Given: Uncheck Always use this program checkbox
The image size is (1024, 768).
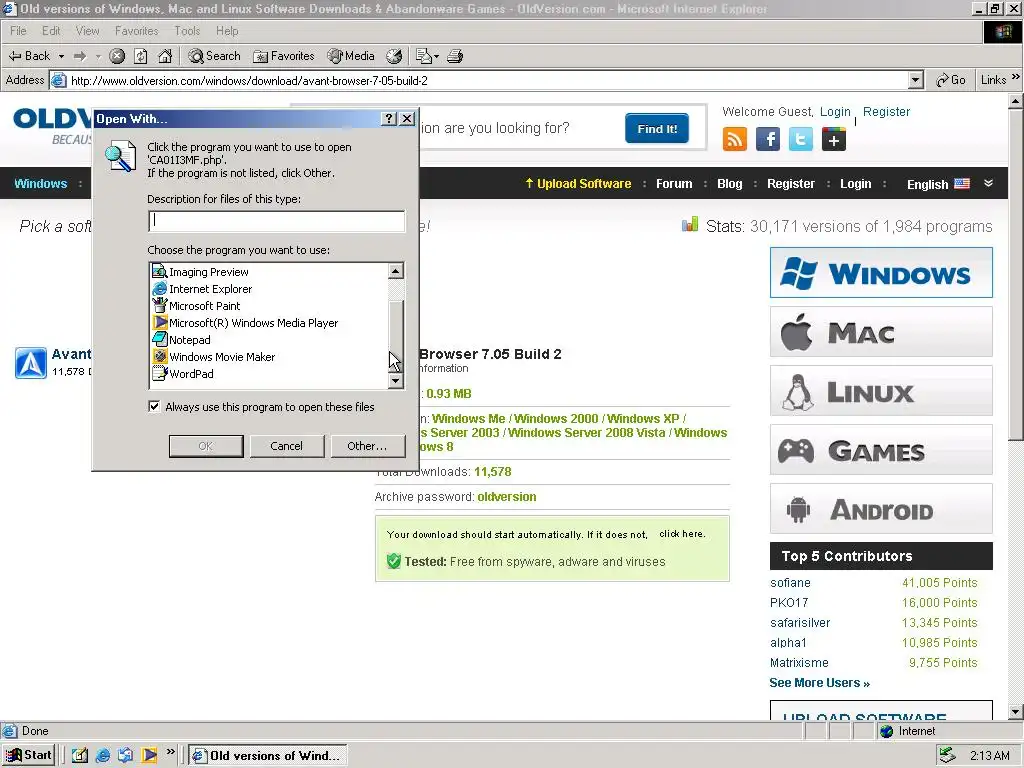Looking at the screenshot, I should pyautogui.click(x=154, y=406).
